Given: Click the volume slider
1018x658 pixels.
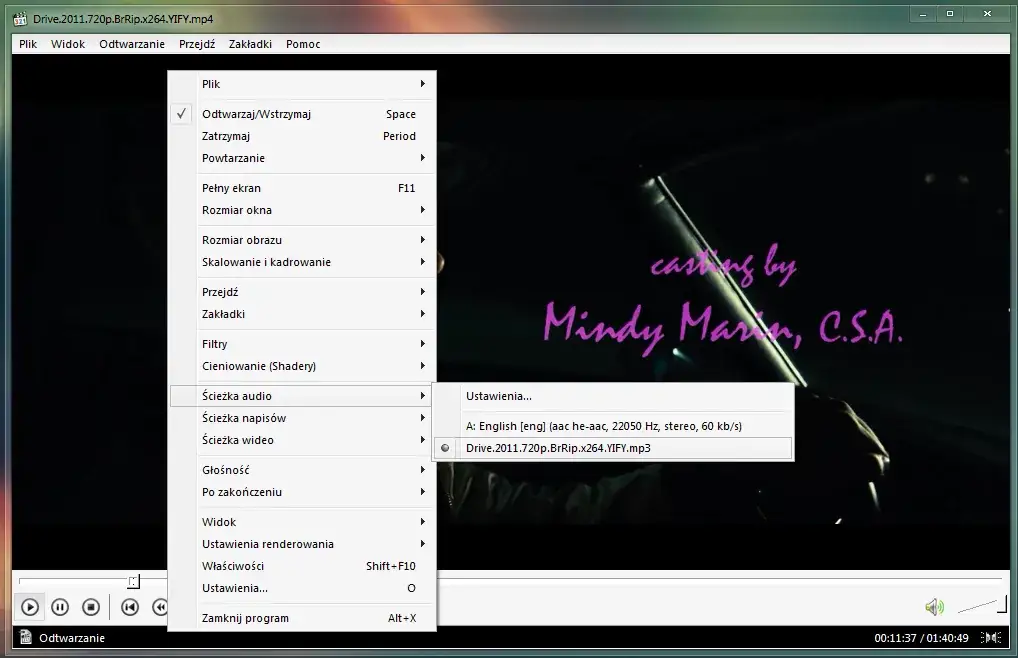Looking at the screenshot, I should click(982, 605).
